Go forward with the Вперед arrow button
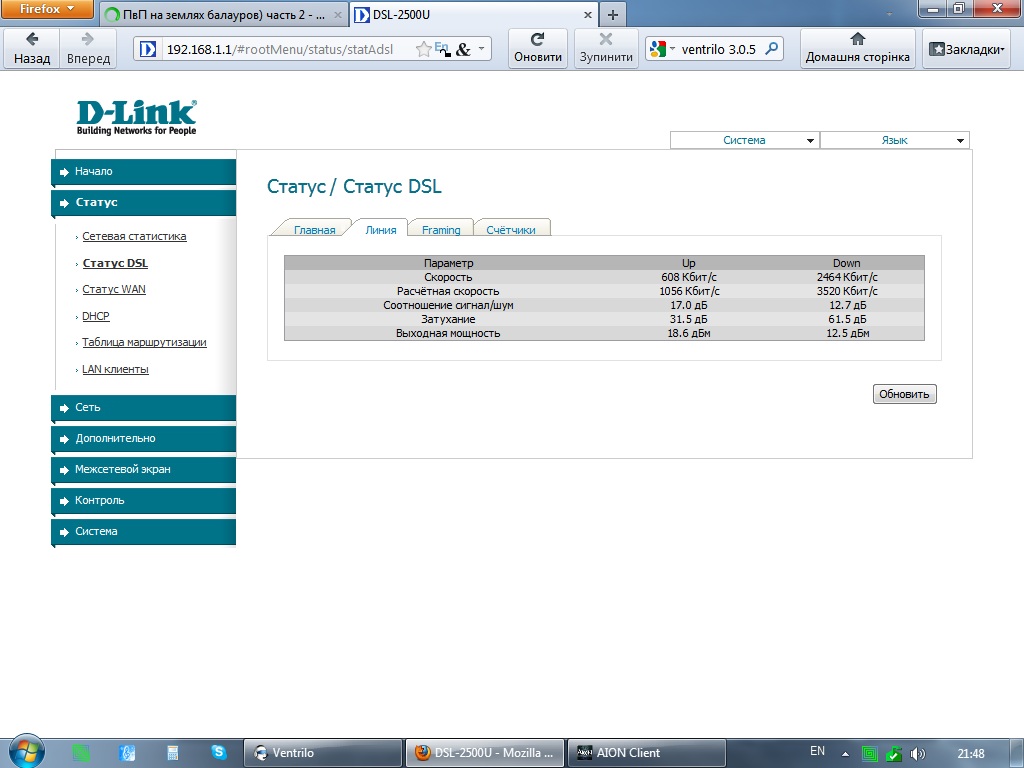 (x=88, y=48)
